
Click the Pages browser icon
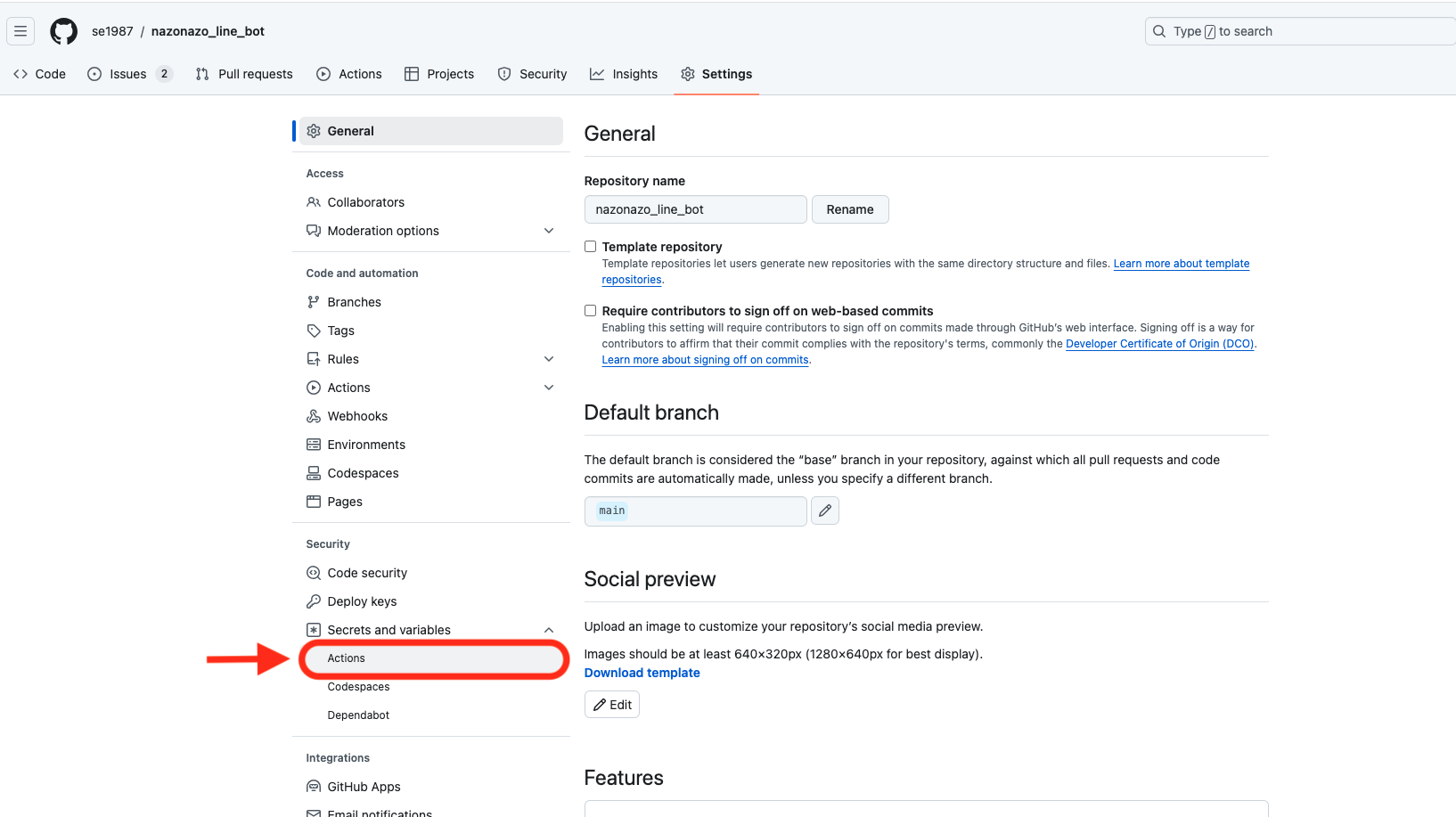[x=314, y=502]
